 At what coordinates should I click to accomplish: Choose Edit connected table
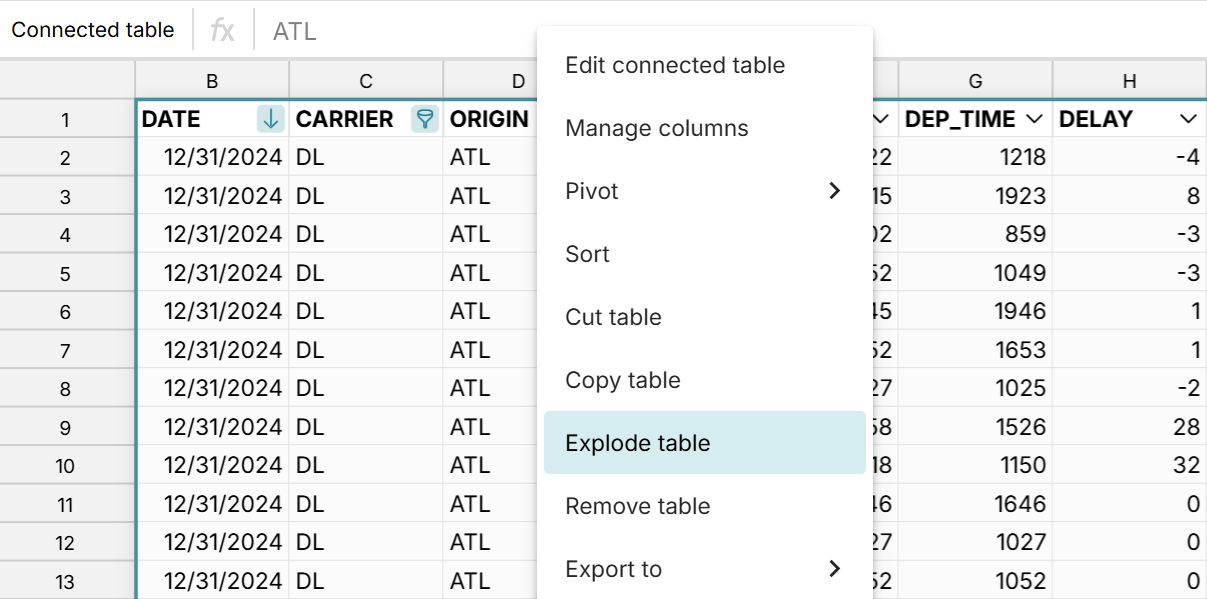675,65
